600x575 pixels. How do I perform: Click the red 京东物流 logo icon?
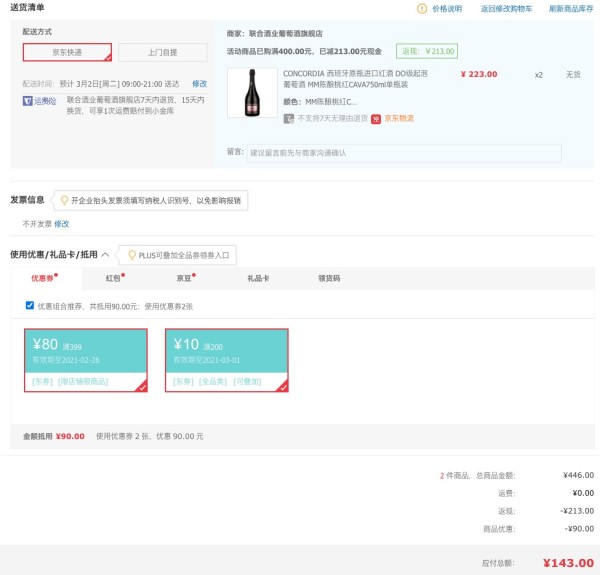[x=376, y=119]
